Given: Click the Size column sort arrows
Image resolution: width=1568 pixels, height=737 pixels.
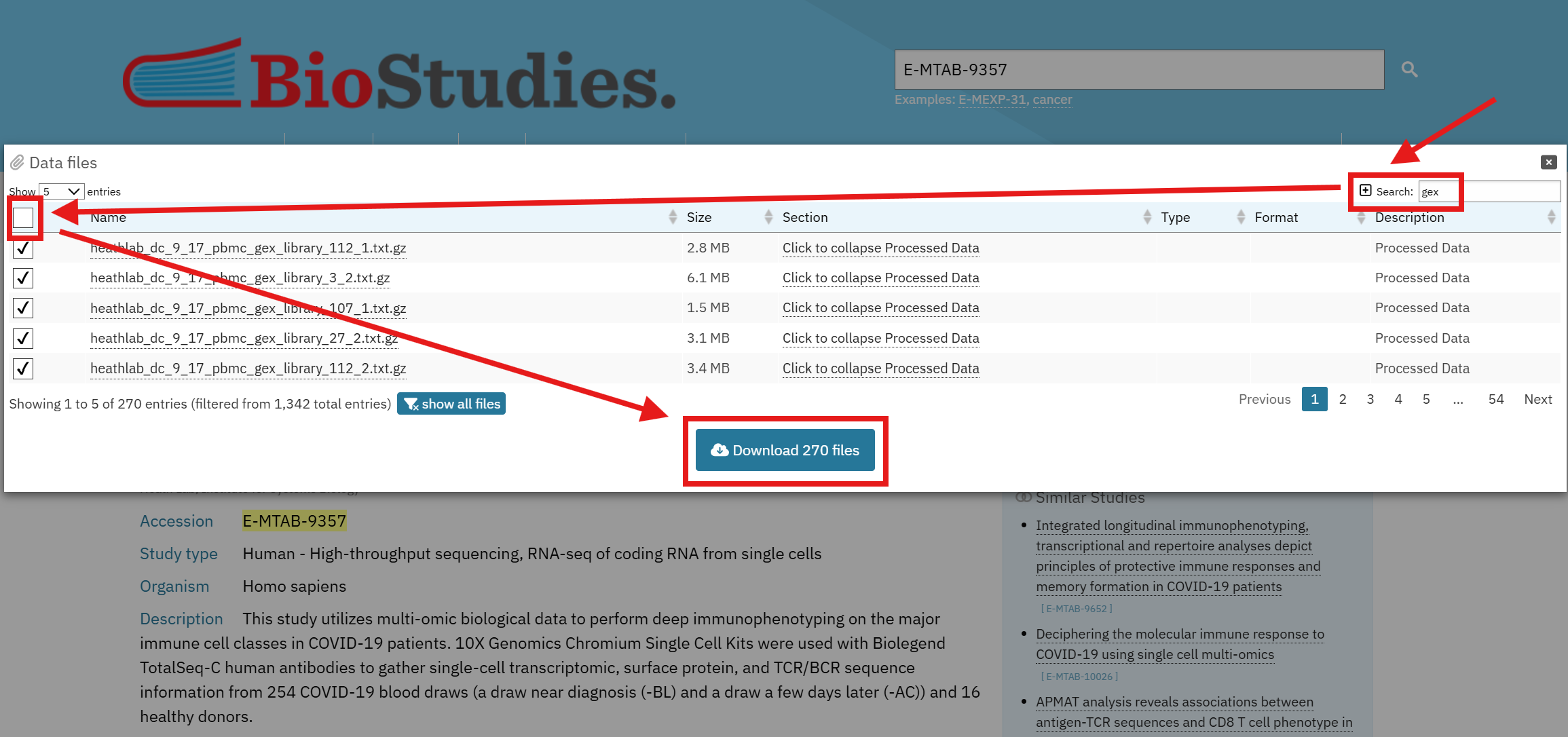Looking at the screenshot, I should tap(768, 217).
